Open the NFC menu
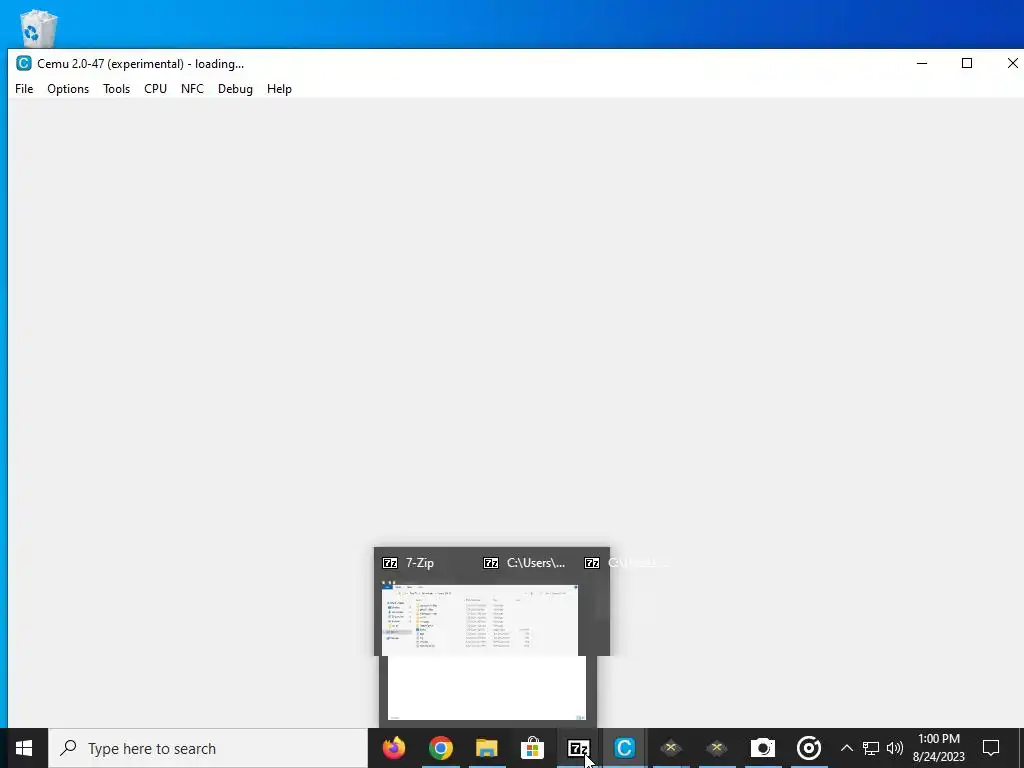This screenshot has height=768, width=1024. click(192, 89)
